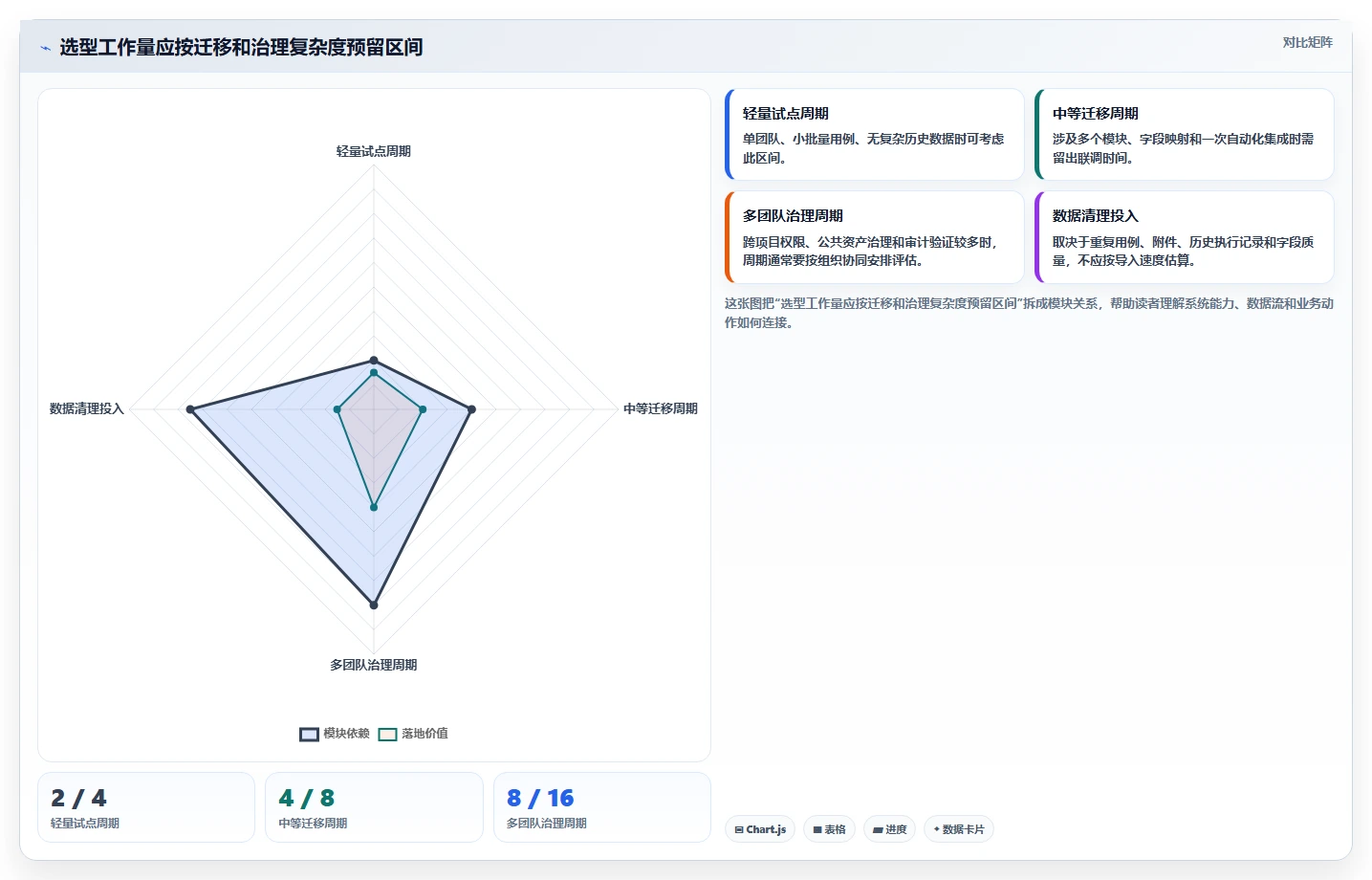Click the 对比矩阵 label in header
Image resolution: width=1372 pixels, height=880 pixels.
coord(1307,42)
